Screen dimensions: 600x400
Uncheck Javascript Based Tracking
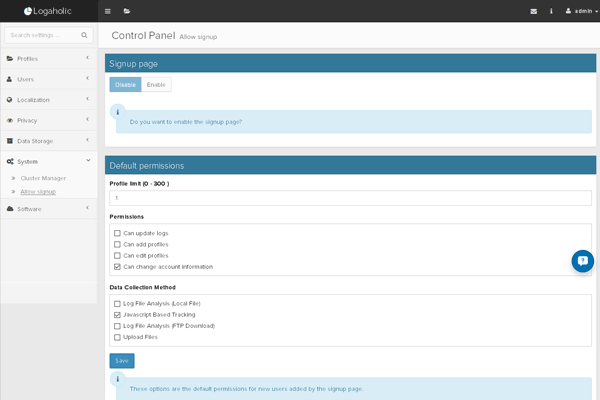117,314
